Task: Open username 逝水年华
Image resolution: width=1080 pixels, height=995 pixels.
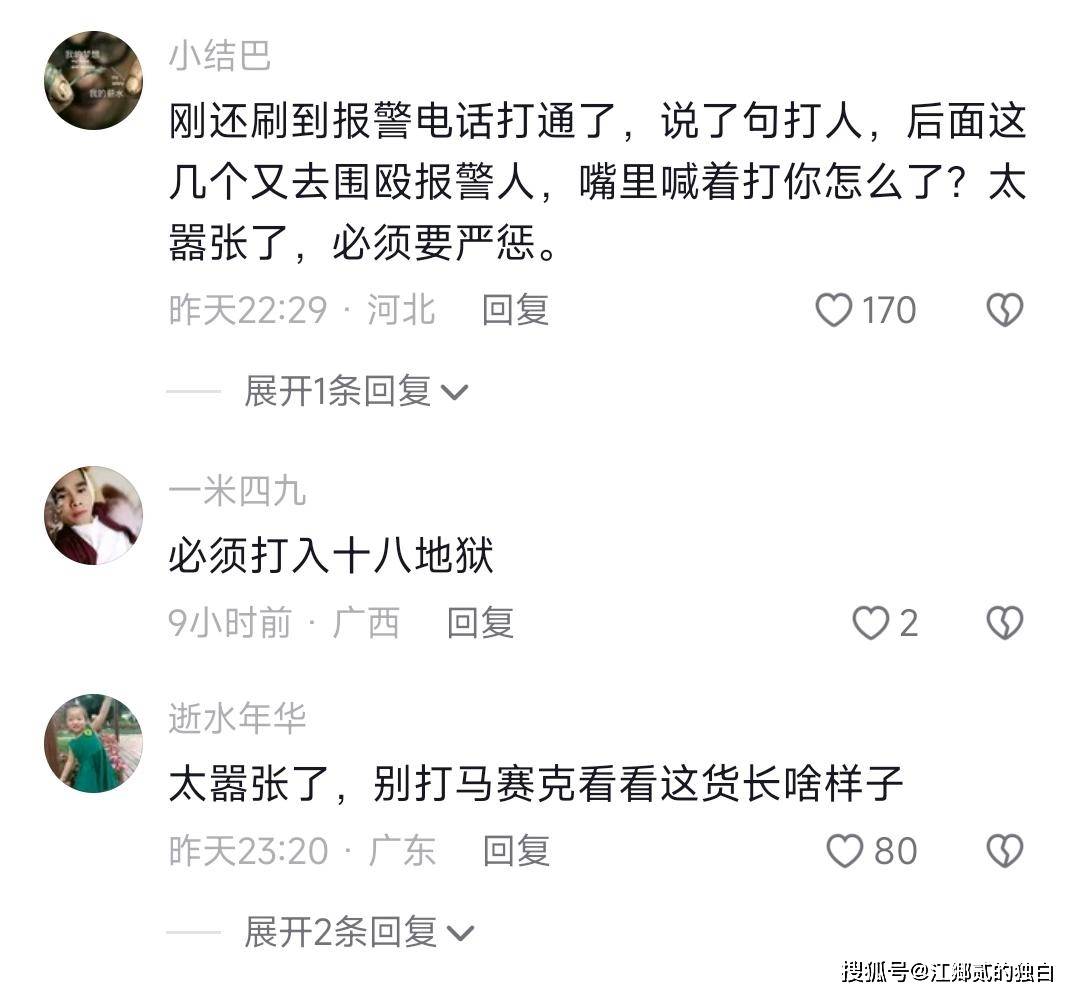Action: 237,720
